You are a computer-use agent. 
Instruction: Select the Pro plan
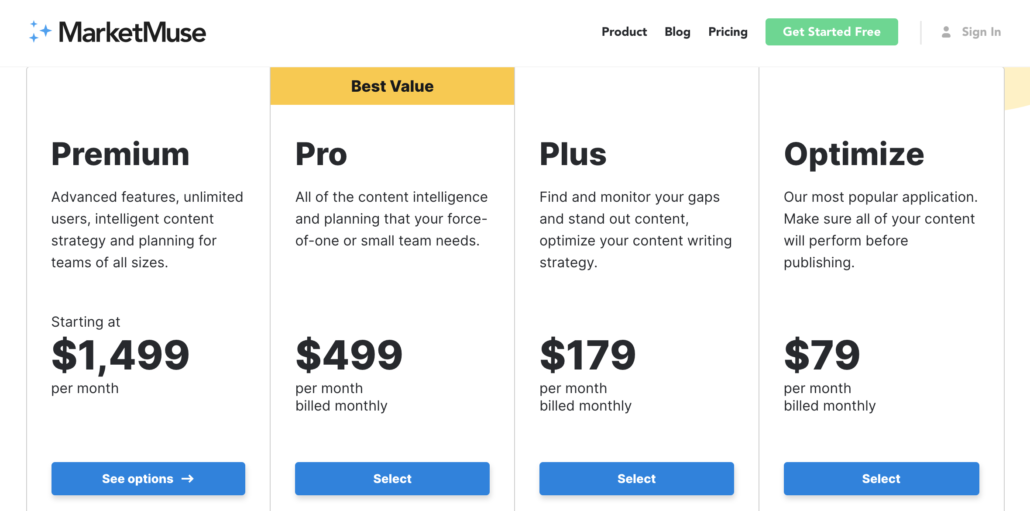(392, 479)
